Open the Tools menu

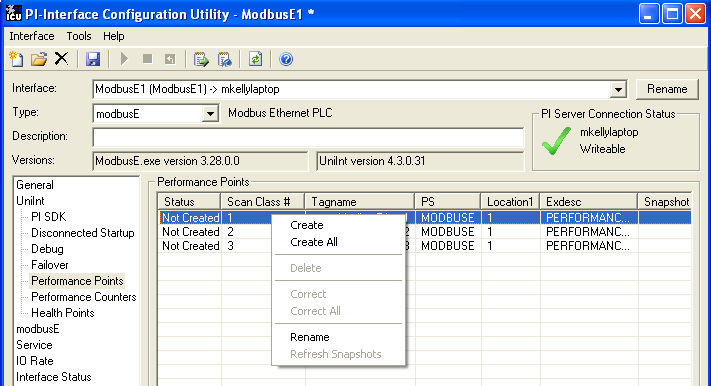pyautogui.click(x=79, y=36)
